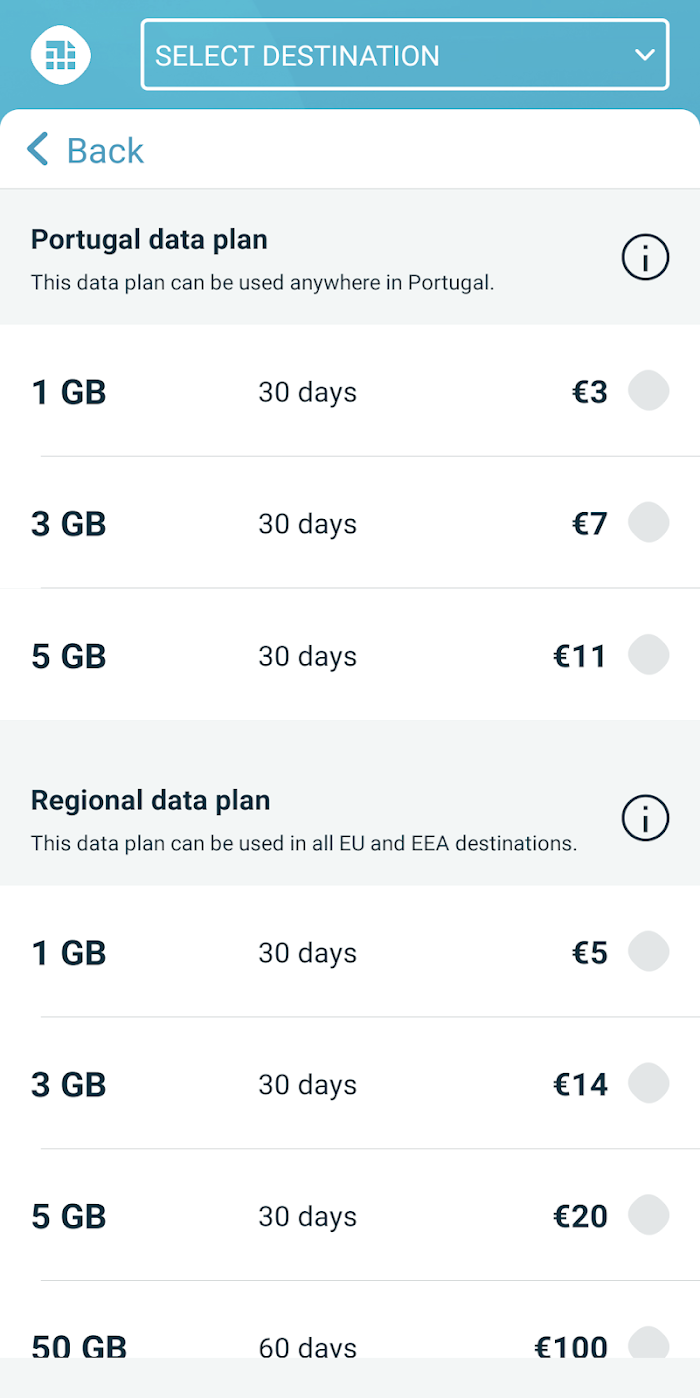Select Regional 1 GB €5 radio button
The width and height of the screenshot is (700, 1398).
(648, 951)
